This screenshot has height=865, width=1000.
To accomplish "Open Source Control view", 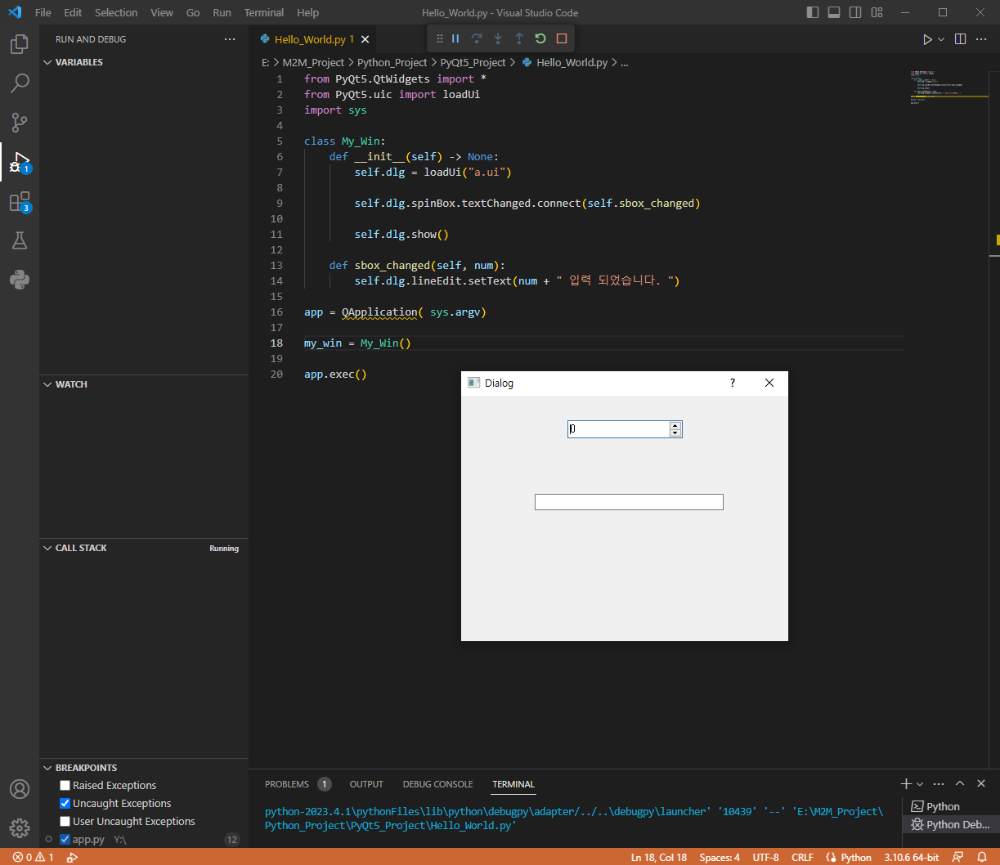I will click(x=19, y=122).
